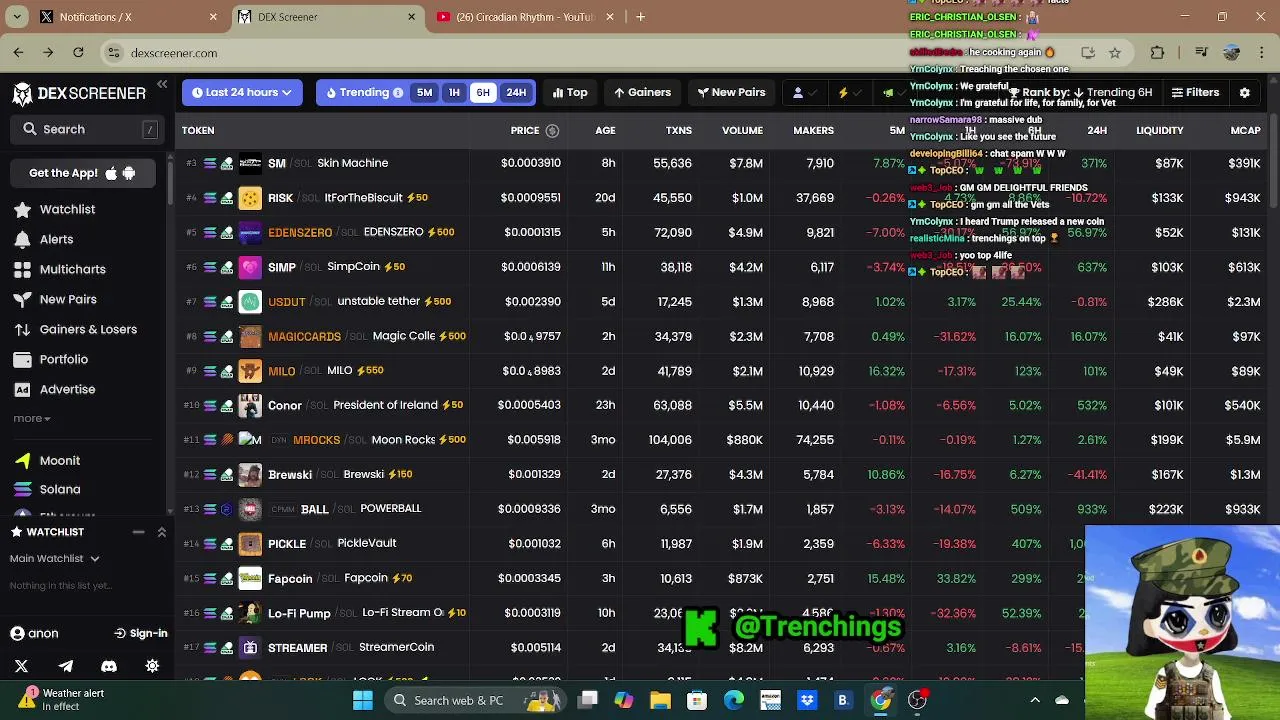Click the DEX Screener owl logo
Image resolution: width=1280 pixels, height=720 pixels.
tap(22, 93)
